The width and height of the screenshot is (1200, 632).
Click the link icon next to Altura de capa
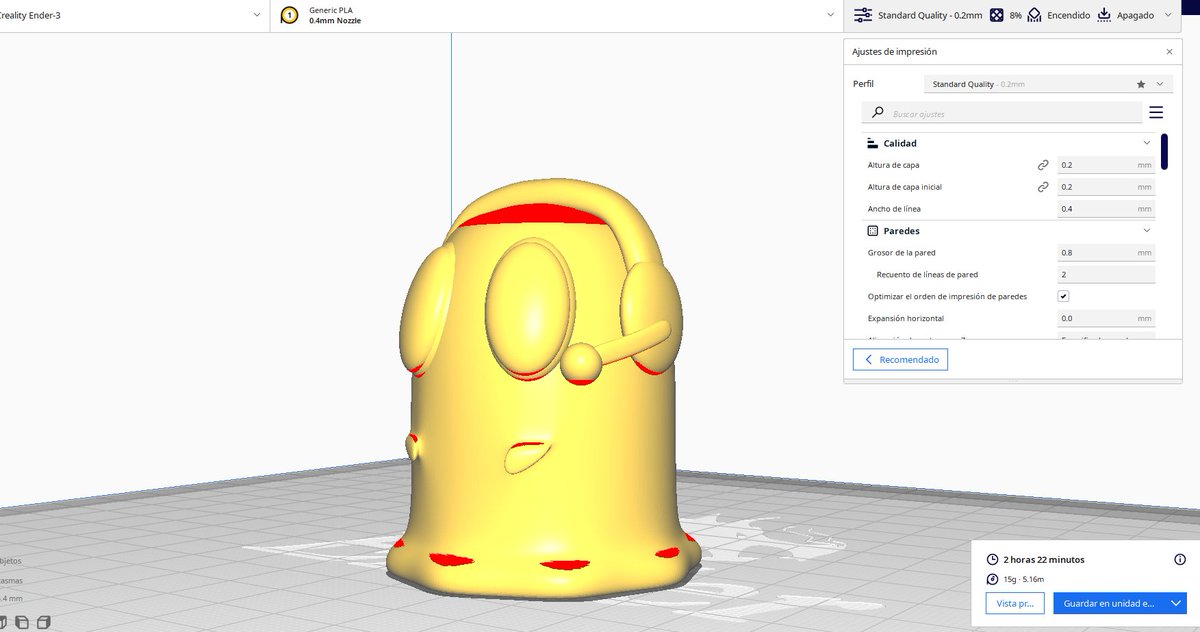[x=1043, y=164]
